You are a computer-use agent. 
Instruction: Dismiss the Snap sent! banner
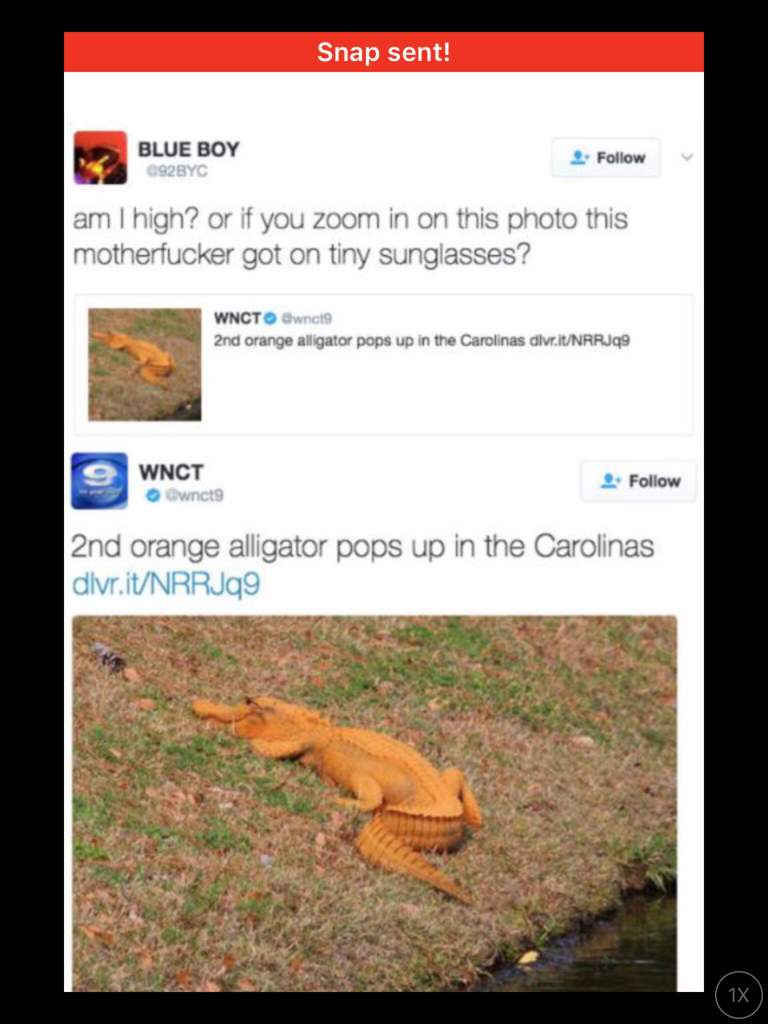click(x=384, y=52)
